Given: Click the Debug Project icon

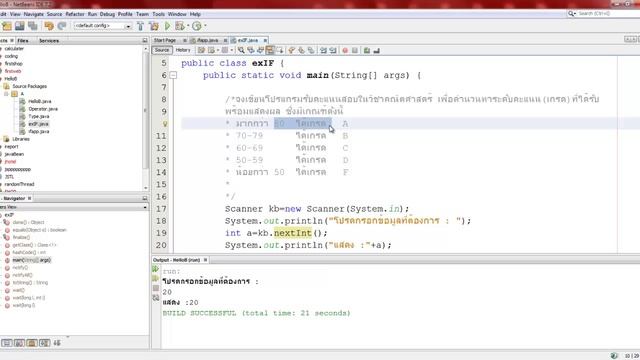Looking at the screenshot, I should [x=180, y=26].
